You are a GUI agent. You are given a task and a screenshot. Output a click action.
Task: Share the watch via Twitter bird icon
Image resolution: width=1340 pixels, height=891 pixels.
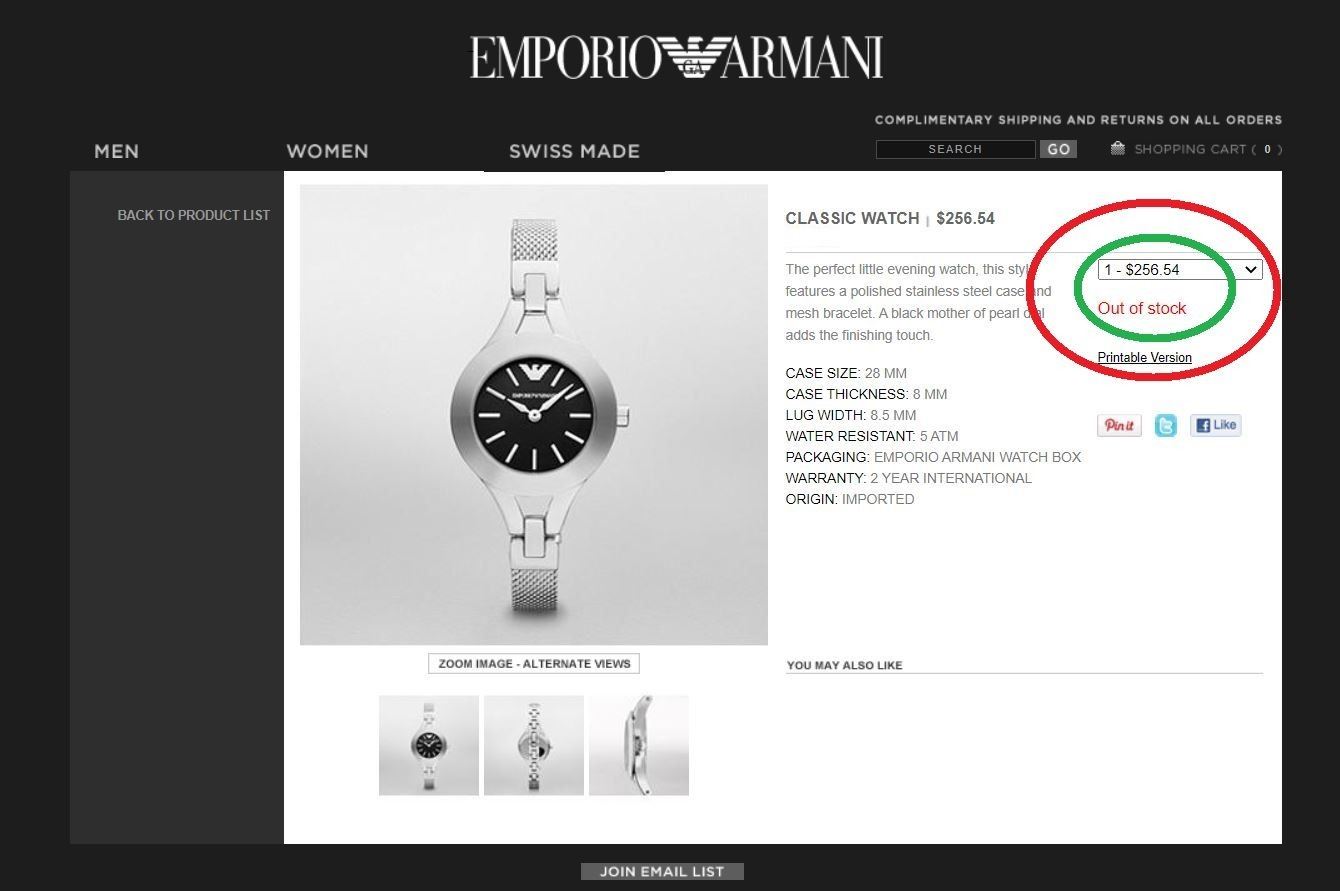pyautogui.click(x=1166, y=425)
